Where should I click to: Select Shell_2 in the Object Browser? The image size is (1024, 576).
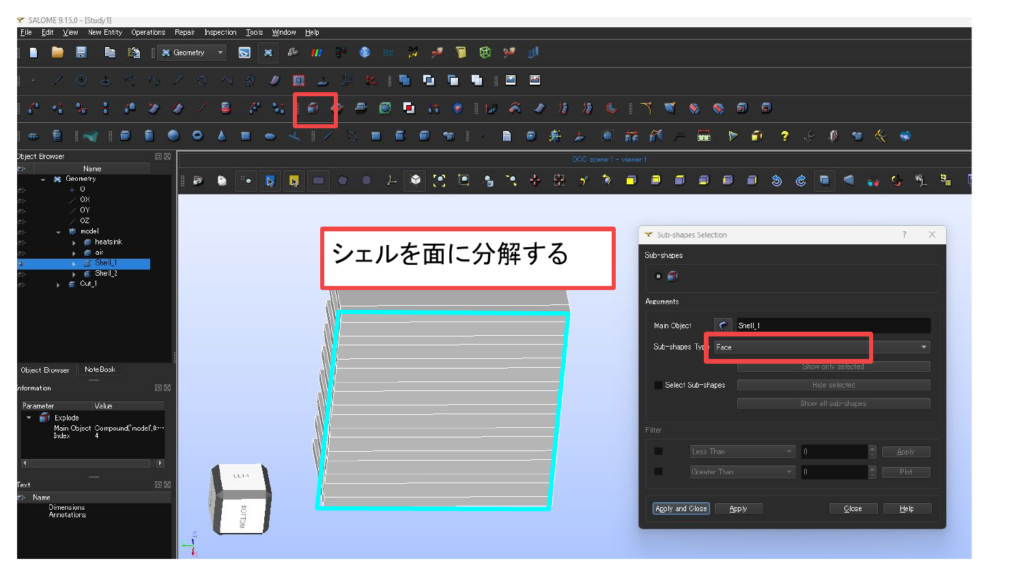point(106,273)
